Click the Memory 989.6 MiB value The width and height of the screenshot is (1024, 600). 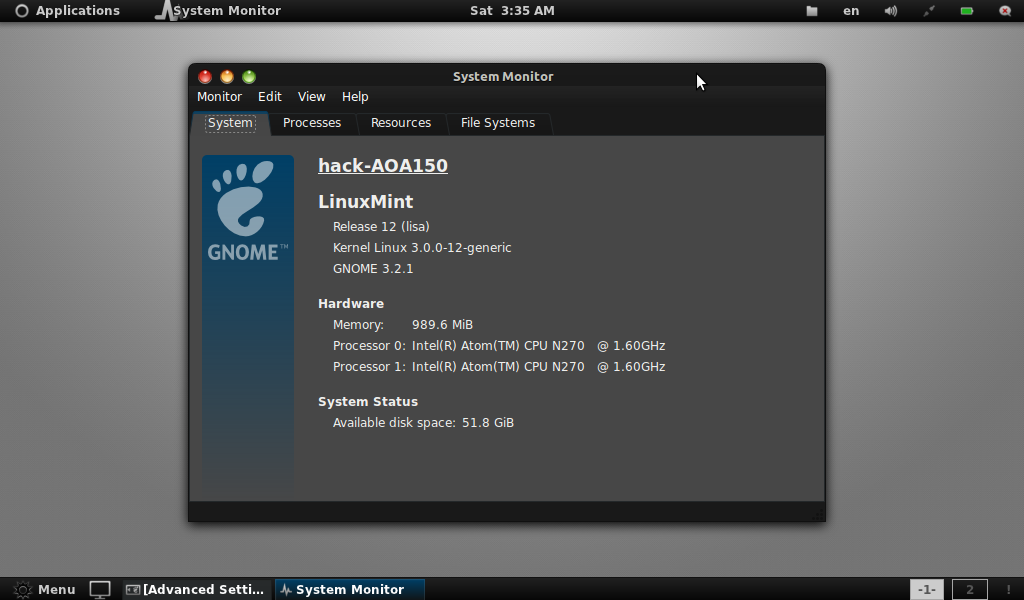pyautogui.click(x=442, y=324)
